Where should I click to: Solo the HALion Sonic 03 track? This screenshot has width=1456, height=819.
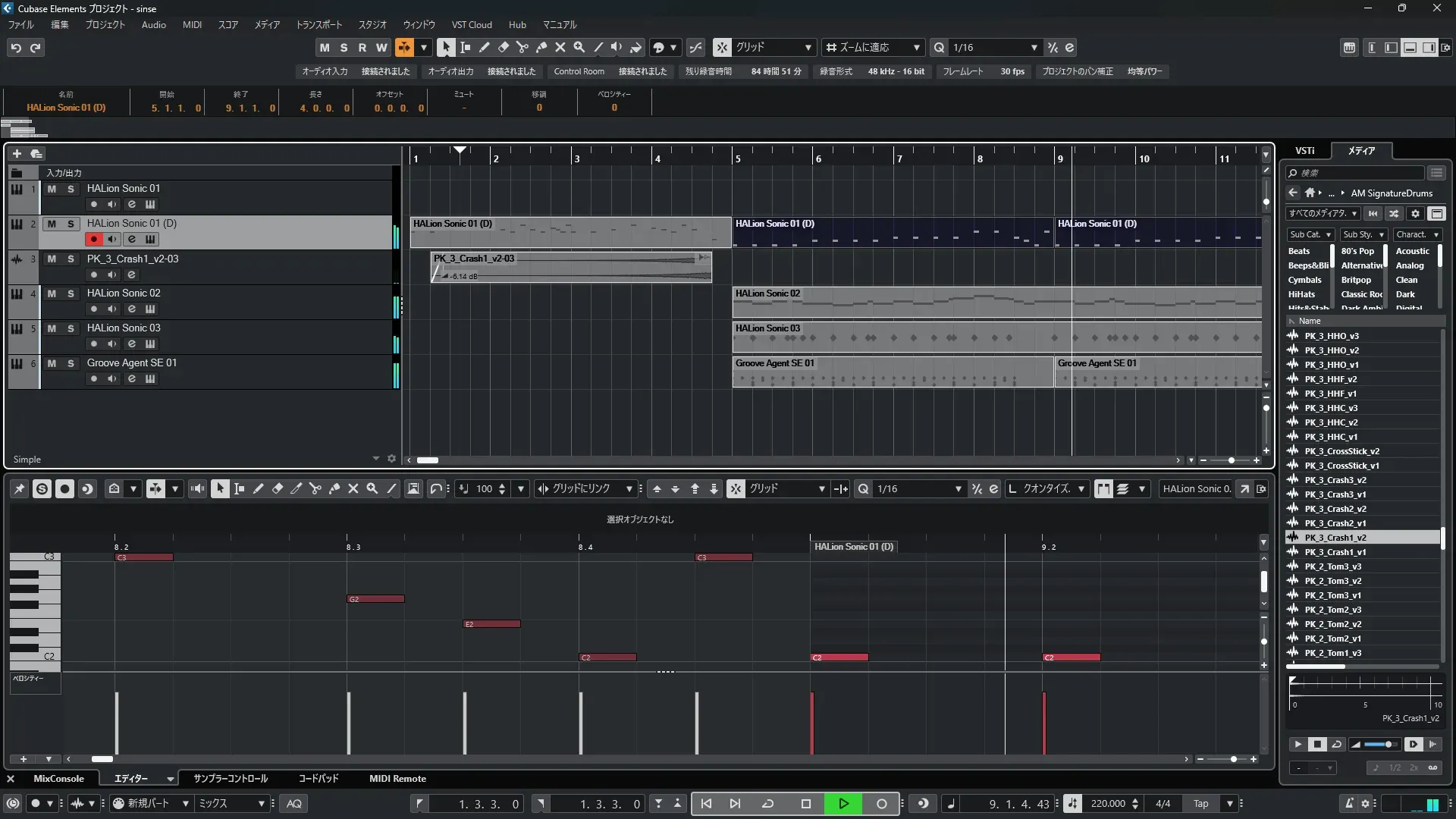coord(71,328)
